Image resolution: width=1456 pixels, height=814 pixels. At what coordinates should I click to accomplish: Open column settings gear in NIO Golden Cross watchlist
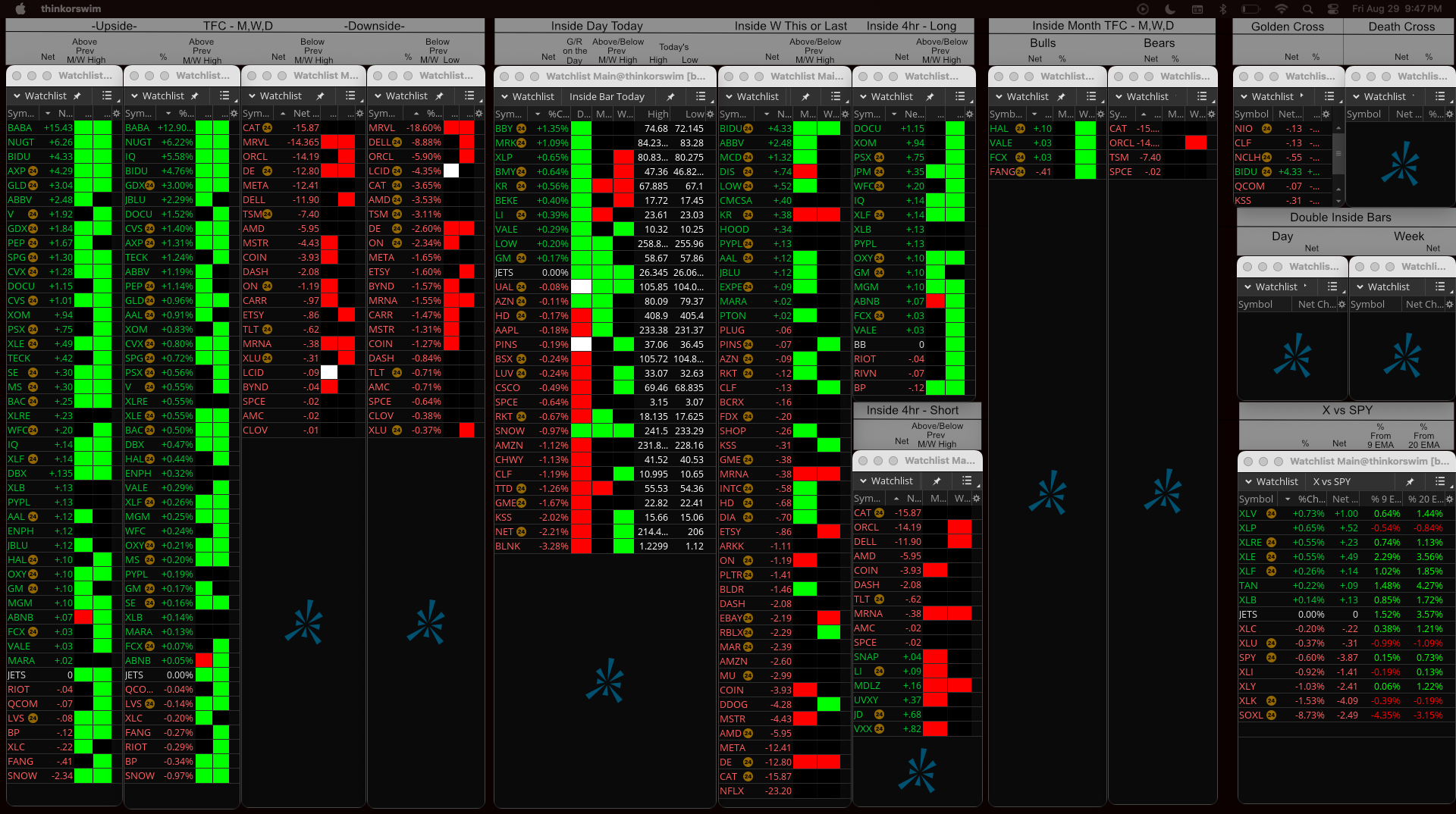pyautogui.click(x=1326, y=114)
